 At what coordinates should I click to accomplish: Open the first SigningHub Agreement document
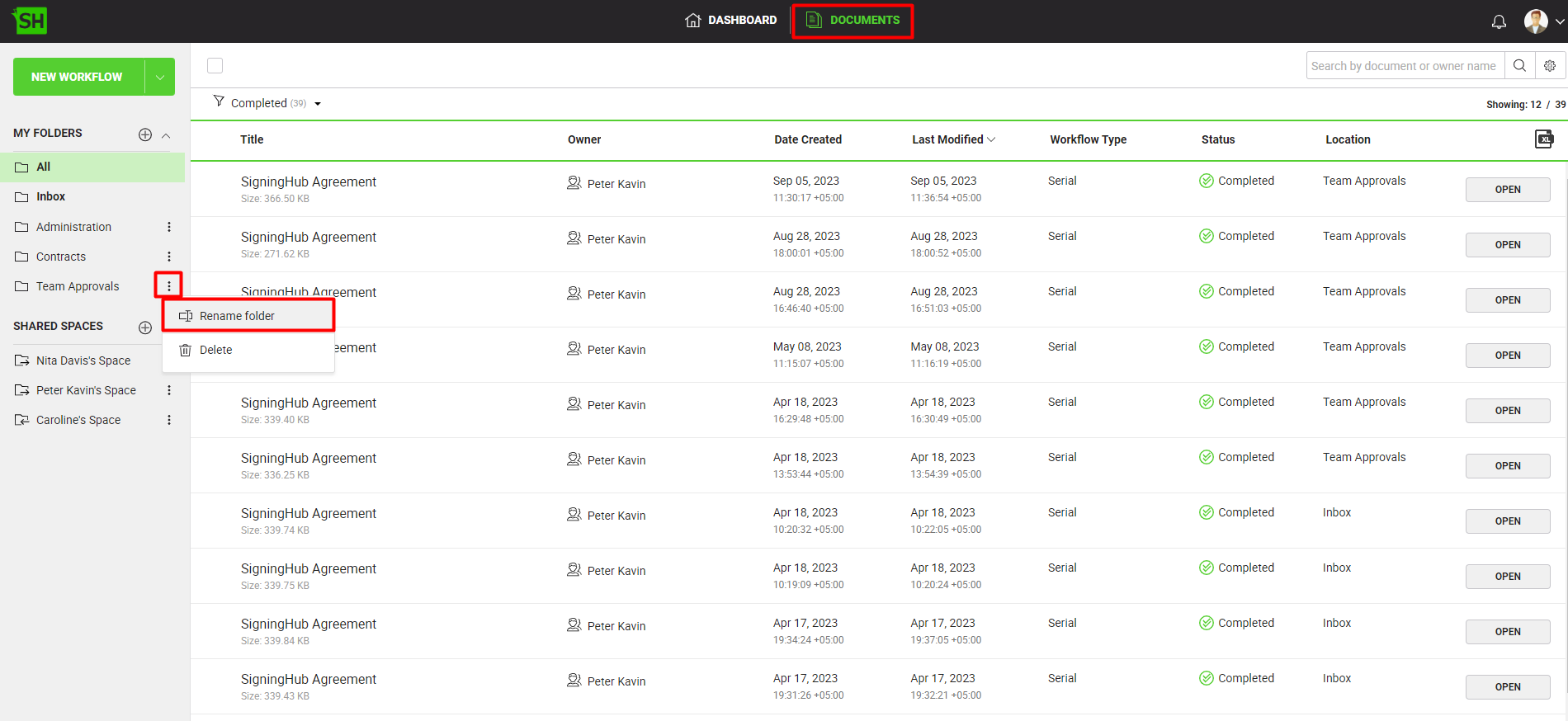(x=1507, y=190)
